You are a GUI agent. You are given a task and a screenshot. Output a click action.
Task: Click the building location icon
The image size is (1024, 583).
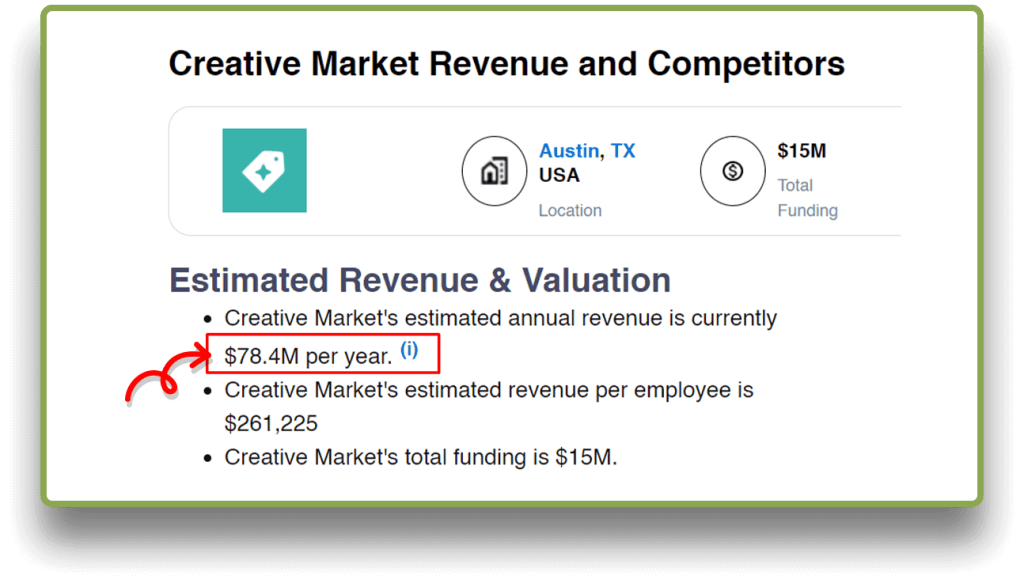[x=493, y=171]
